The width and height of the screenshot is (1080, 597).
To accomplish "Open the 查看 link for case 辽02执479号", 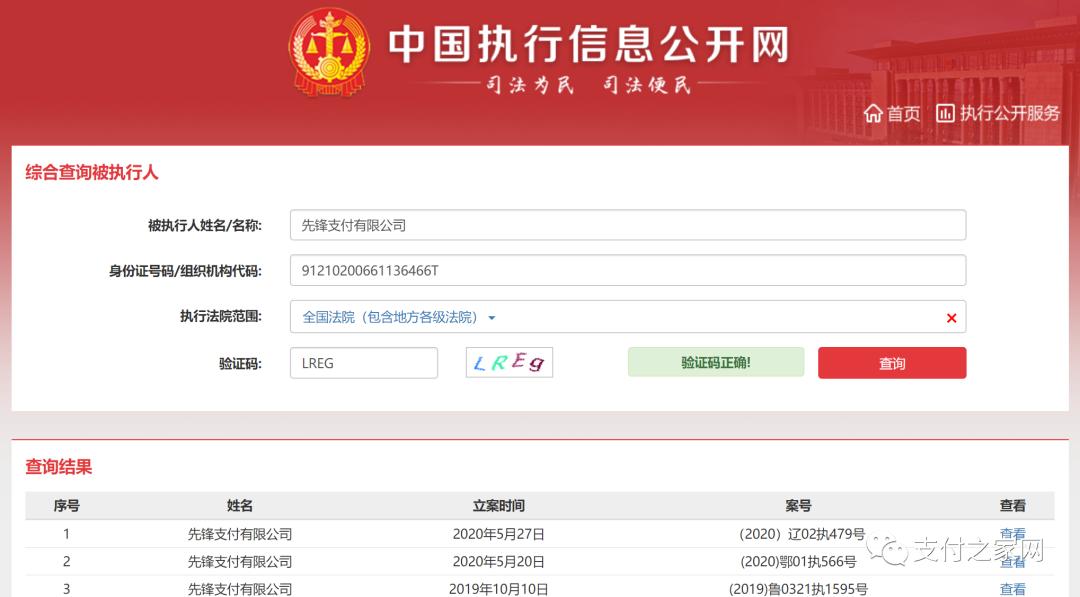I will point(1013,534).
